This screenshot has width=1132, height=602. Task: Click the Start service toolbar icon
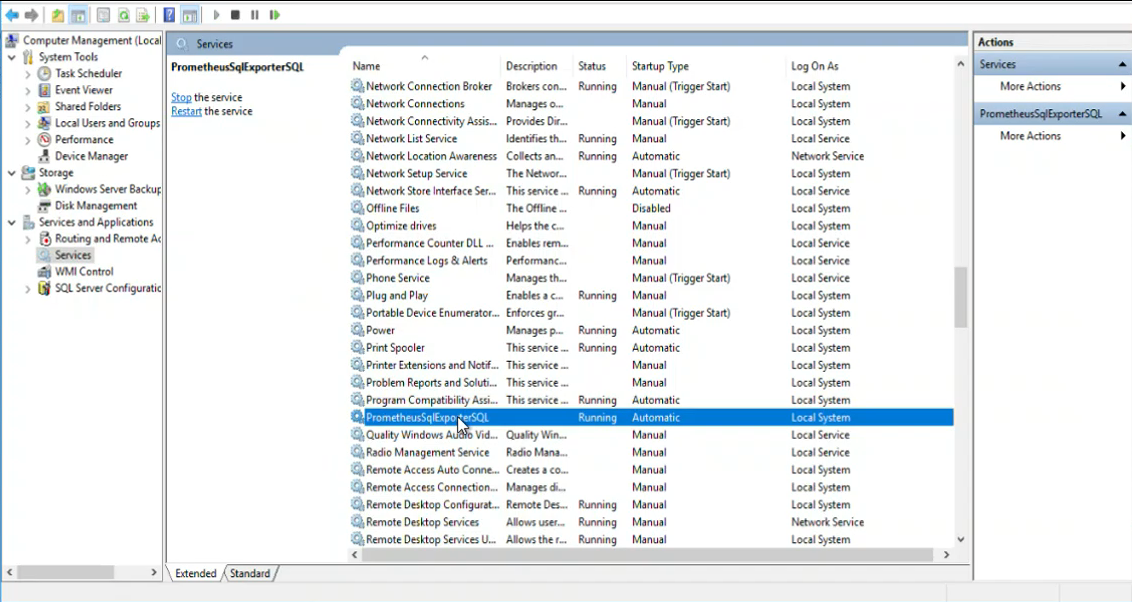pyautogui.click(x=217, y=14)
